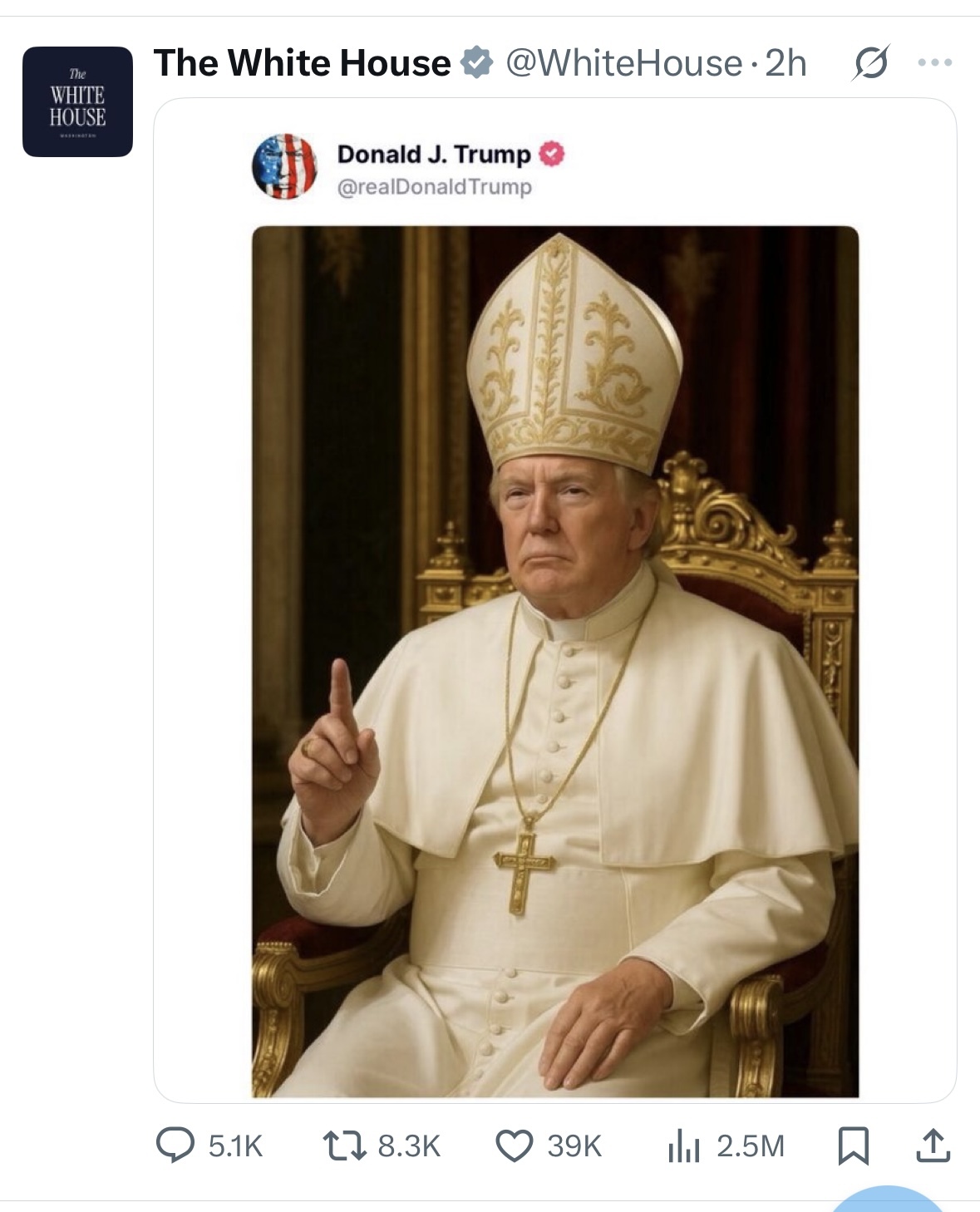Toggle the heart like button
The height and width of the screenshot is (1212, 980).
click(x=514, y=1145)
